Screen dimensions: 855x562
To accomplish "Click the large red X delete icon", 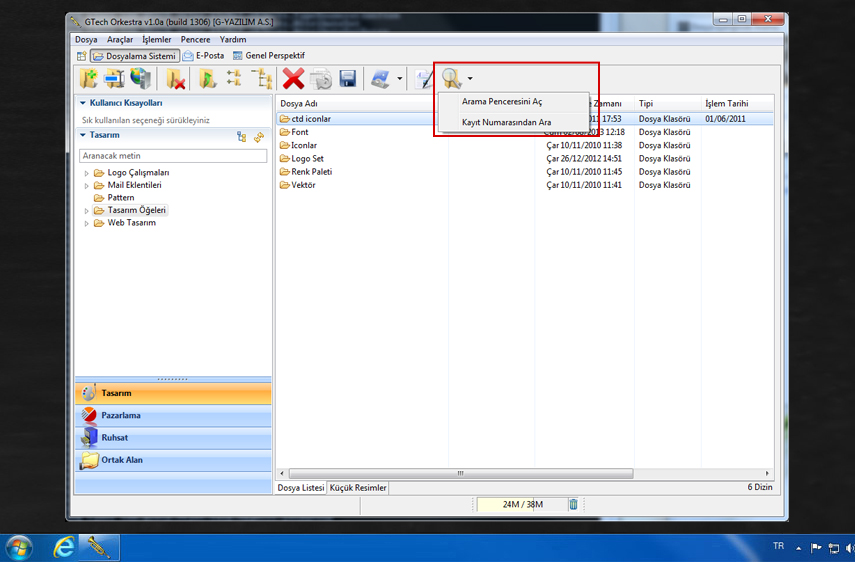I will pos(293,79).
